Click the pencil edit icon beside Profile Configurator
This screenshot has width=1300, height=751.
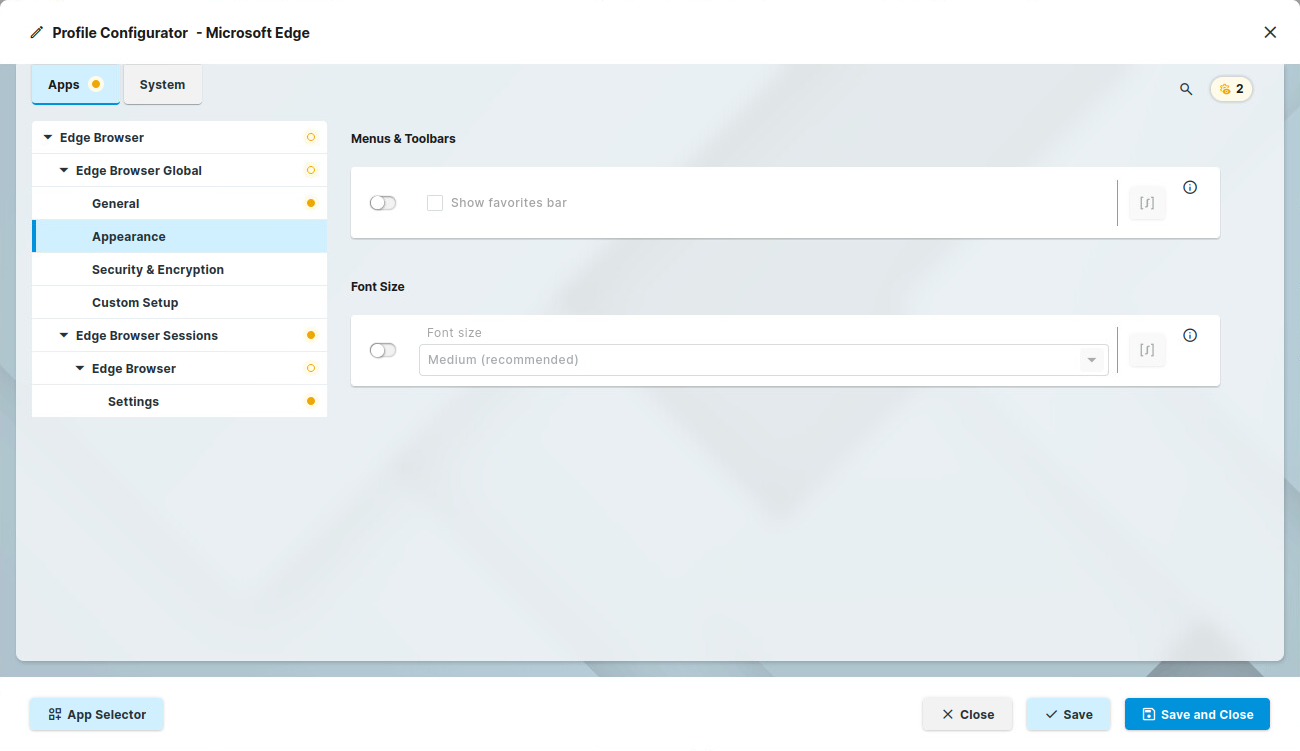click(37, 33)
